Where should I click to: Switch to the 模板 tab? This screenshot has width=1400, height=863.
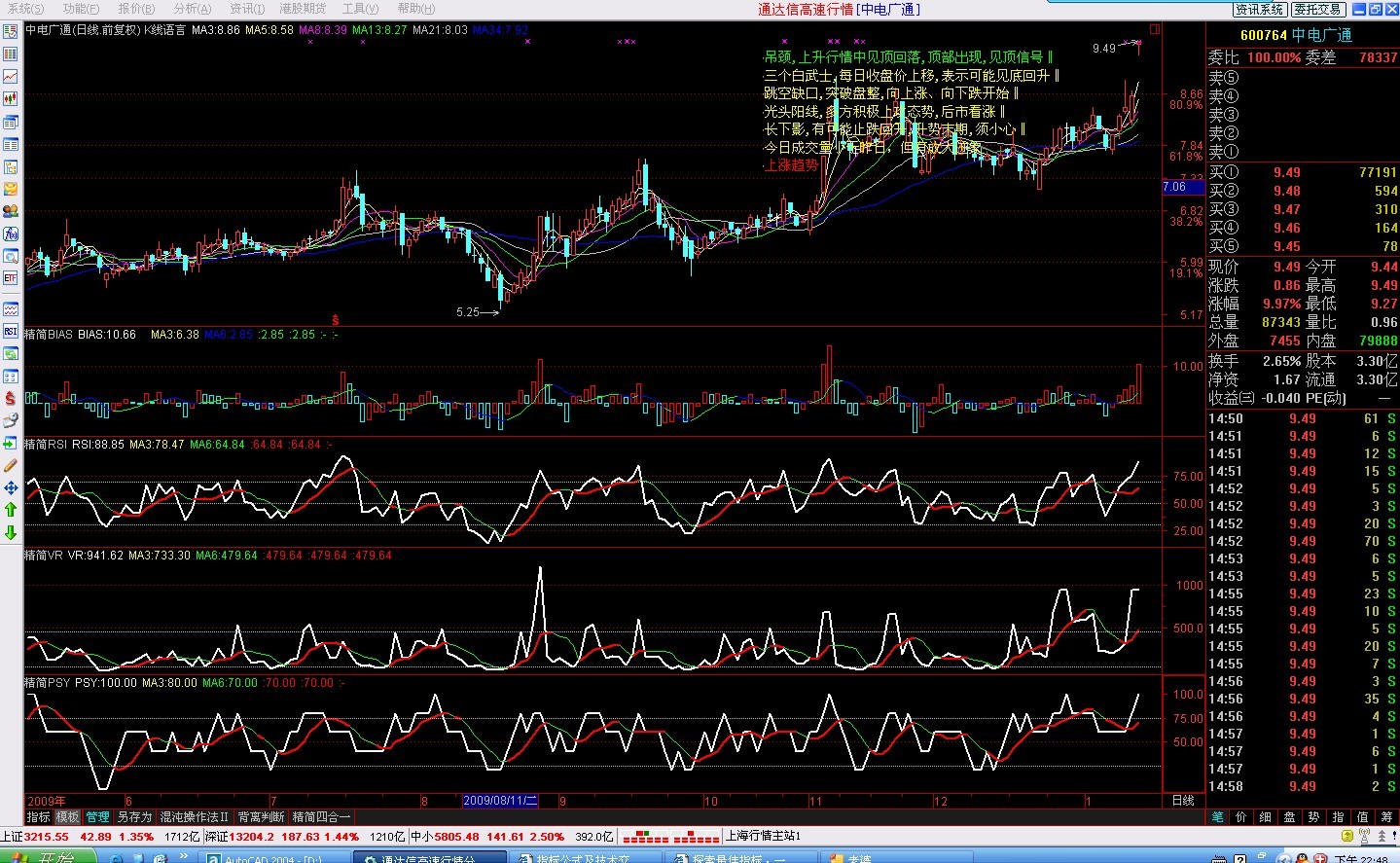coord(67,817)
